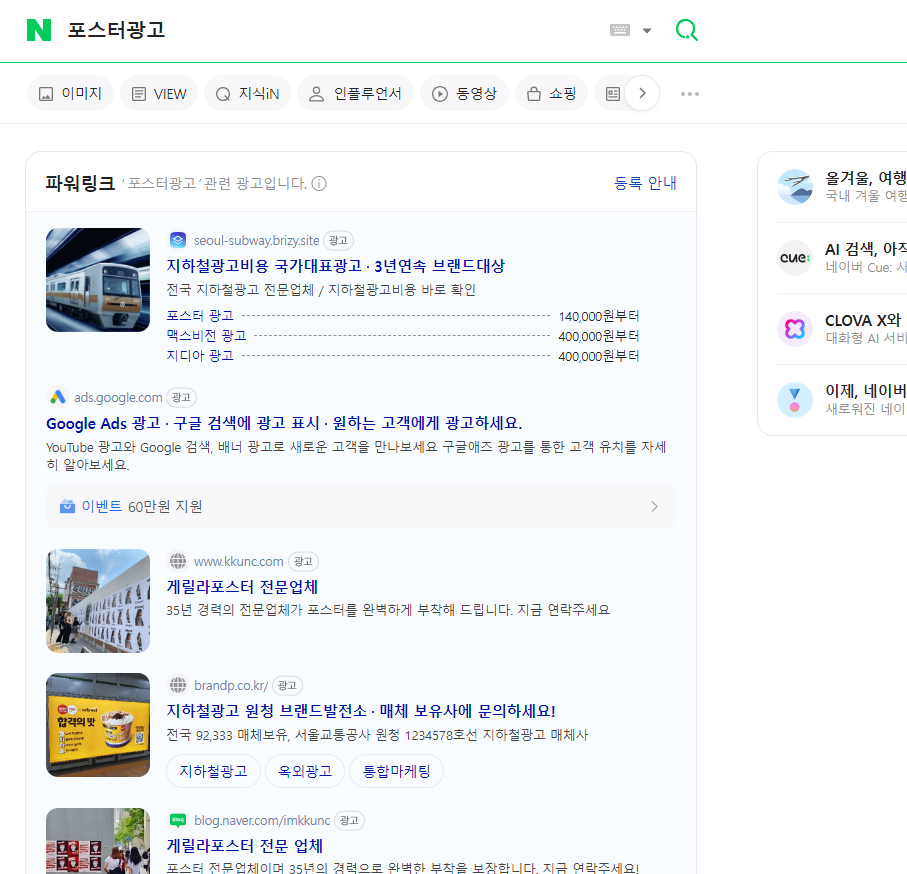Screen dimensions: 907x874
Task: Click the 광고 badge beside www.kkunc.com
Action: click(303, 561)
